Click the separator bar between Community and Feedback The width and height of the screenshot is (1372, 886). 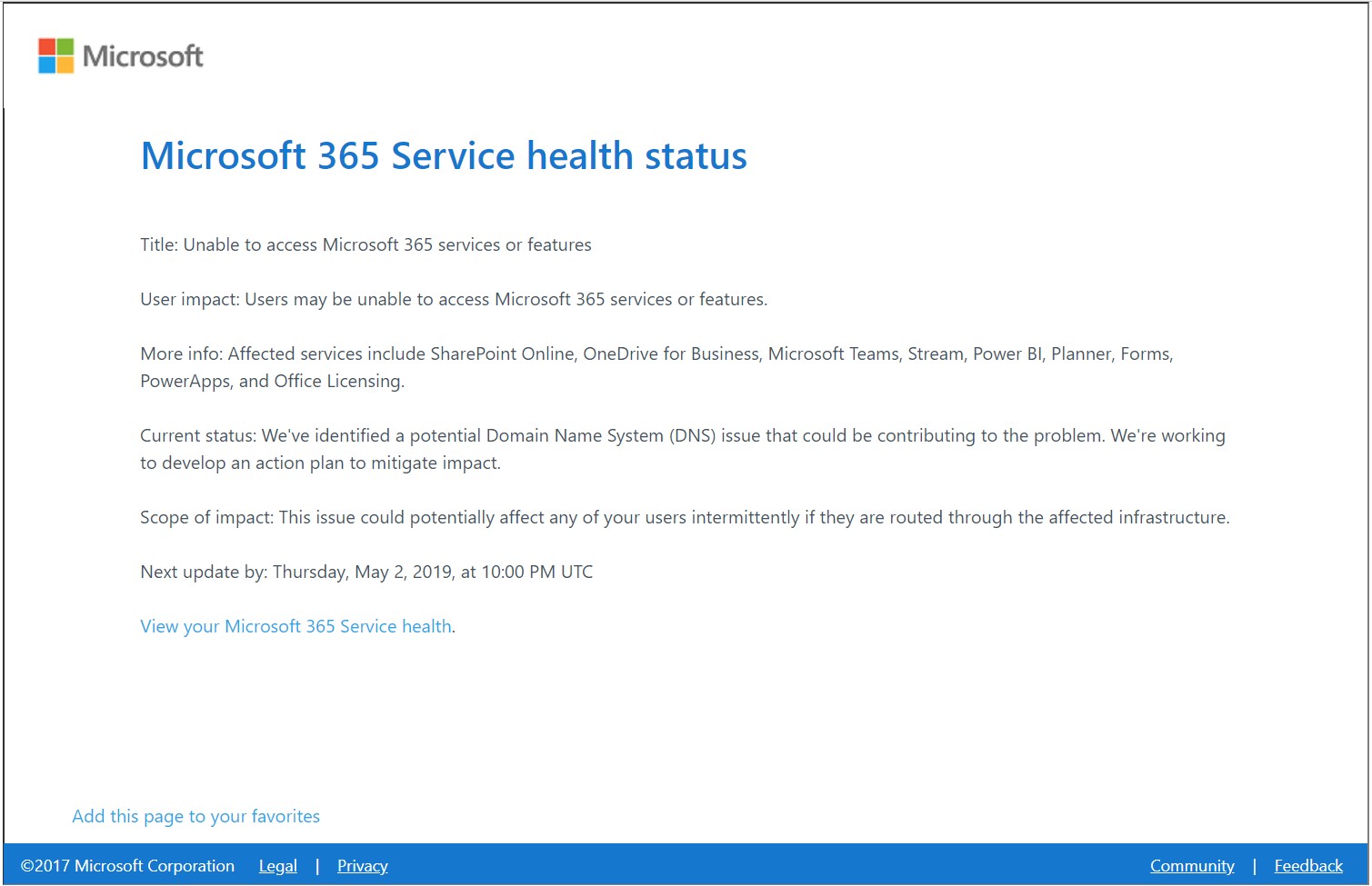click(1254, 866)
